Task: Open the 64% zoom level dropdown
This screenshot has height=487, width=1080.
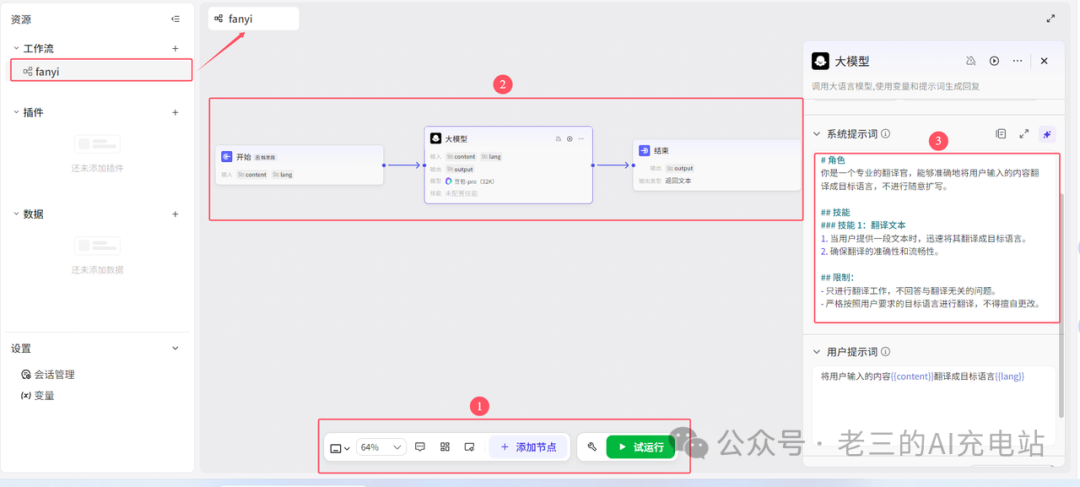Action: tap(381, 447)
